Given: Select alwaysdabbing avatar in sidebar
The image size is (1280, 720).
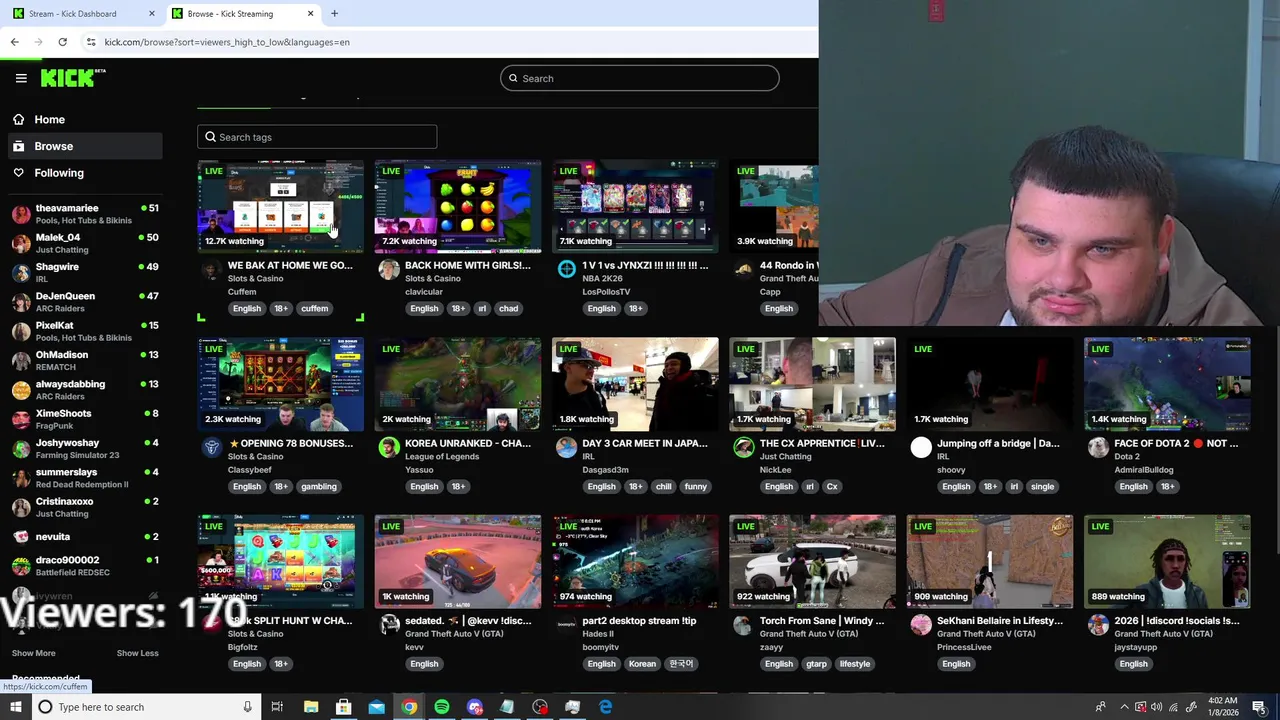Looking at the screenshot, I should [x=21, y=390].
